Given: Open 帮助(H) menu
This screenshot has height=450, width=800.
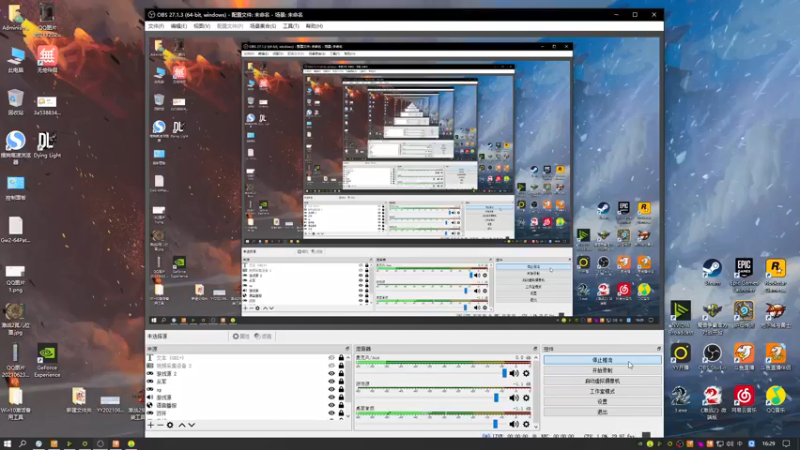Looking at the screenshot, I should [314, 26].
